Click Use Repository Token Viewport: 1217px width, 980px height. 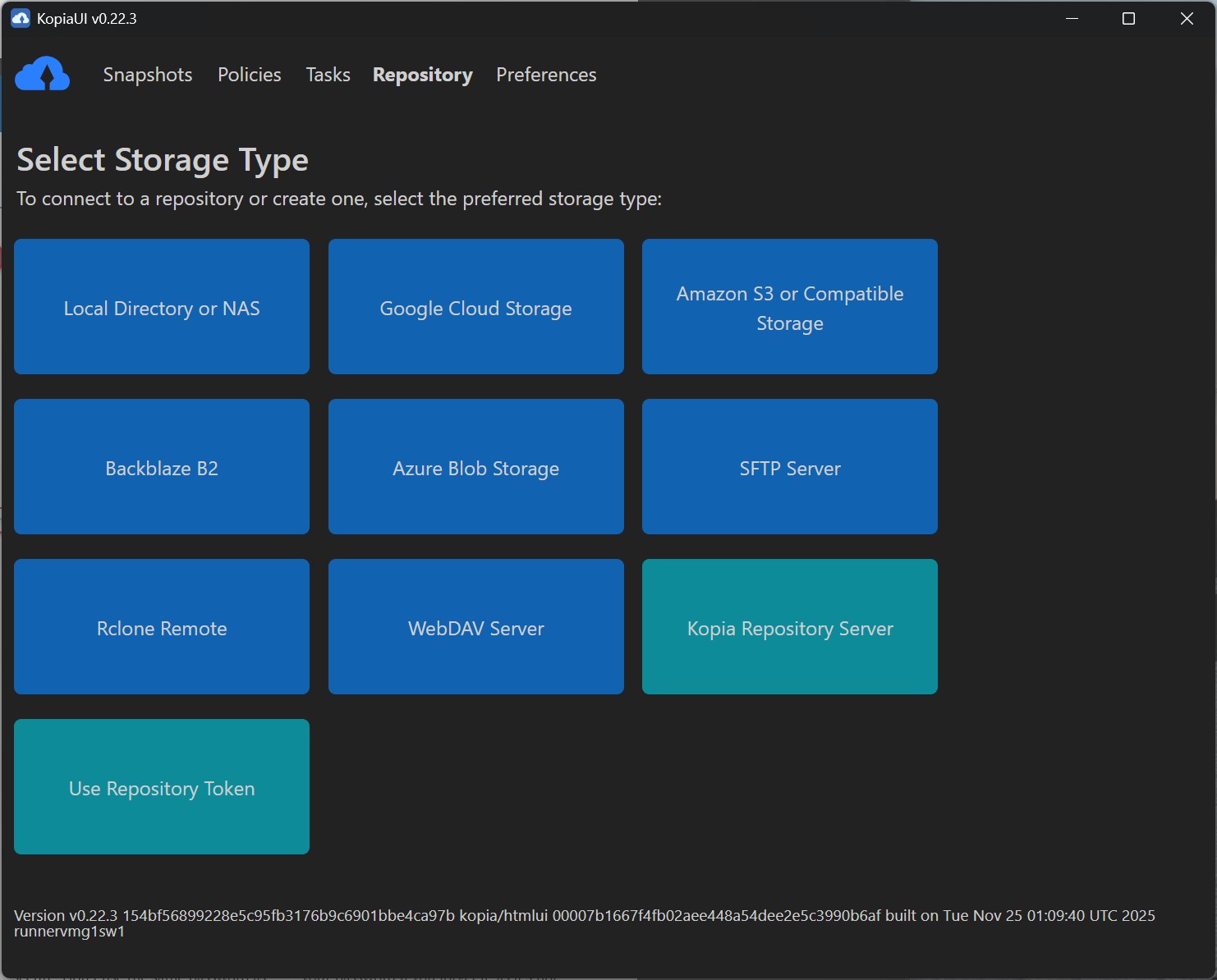pyautogui.click(x=162, y=787)
